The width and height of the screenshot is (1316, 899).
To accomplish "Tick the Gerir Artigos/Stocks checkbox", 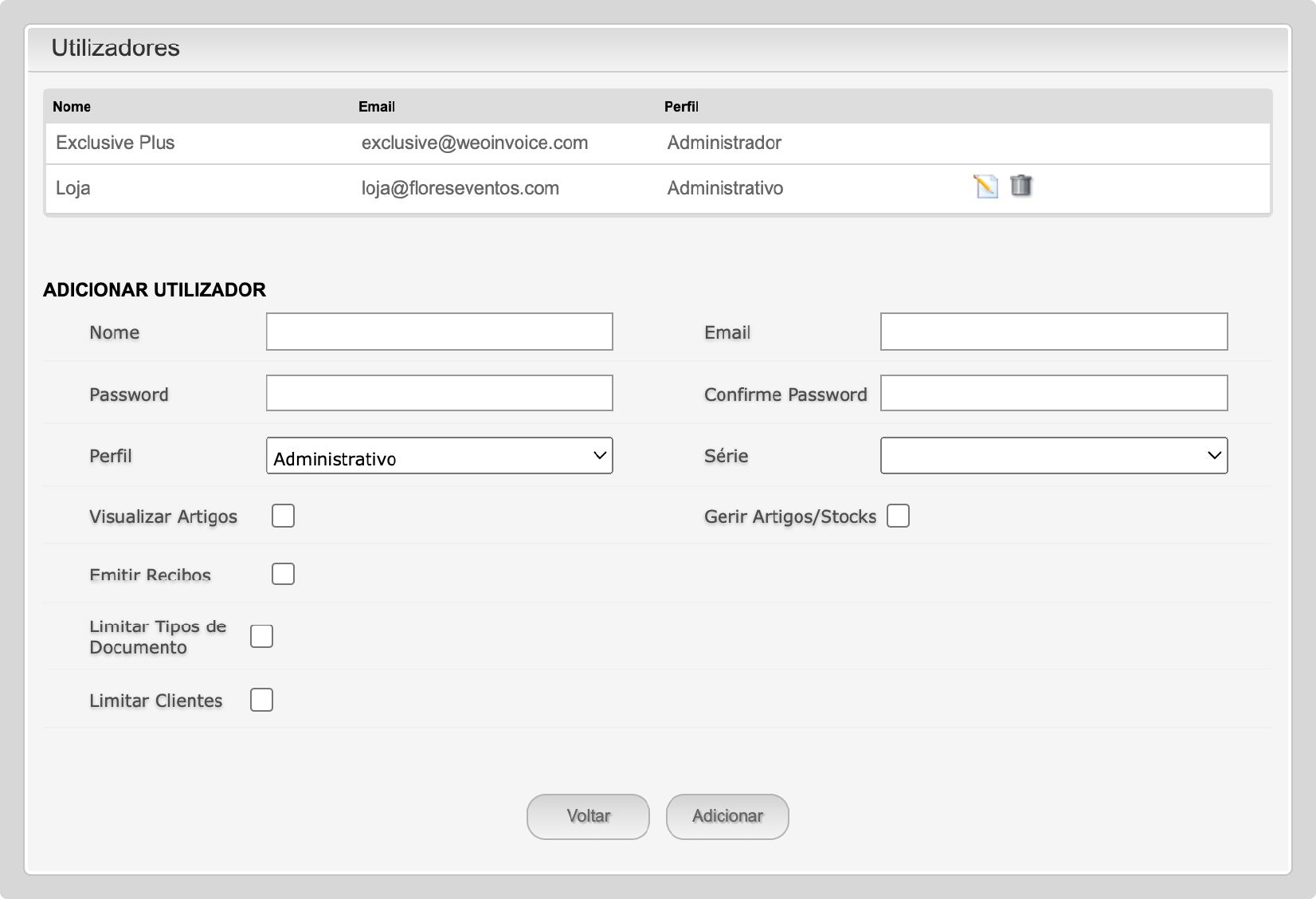I will pyautogui.click(x=898, y=516).
